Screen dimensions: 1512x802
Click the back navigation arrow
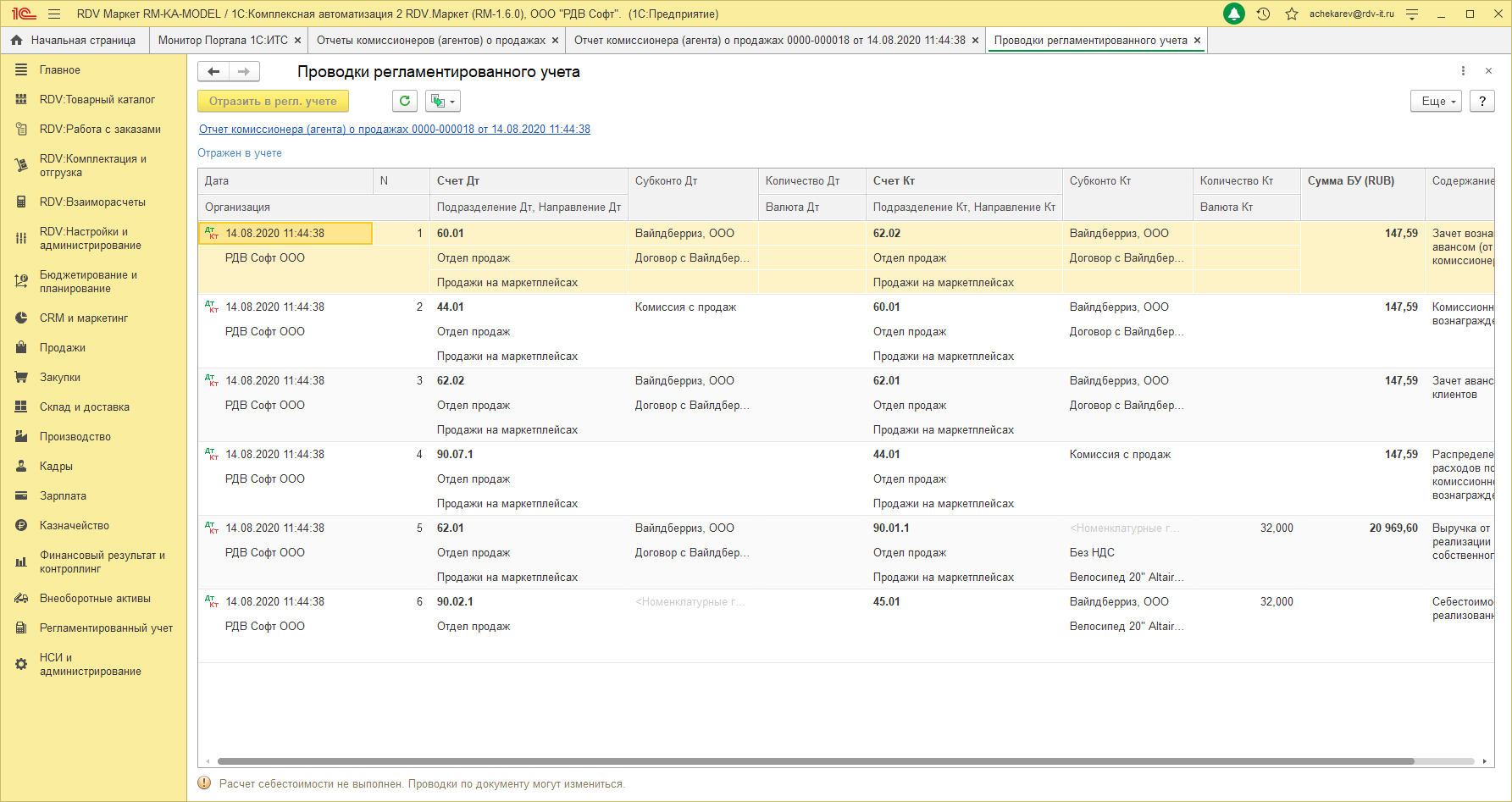coord(213,72)
